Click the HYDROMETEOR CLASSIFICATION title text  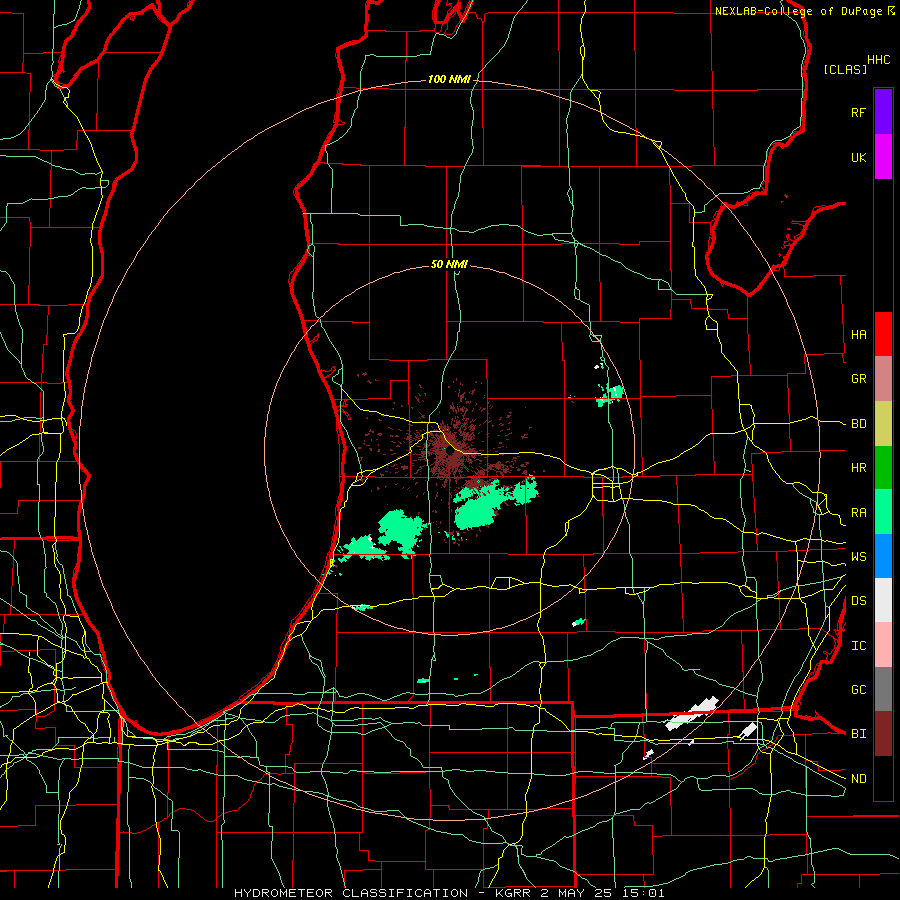(351, 893)
